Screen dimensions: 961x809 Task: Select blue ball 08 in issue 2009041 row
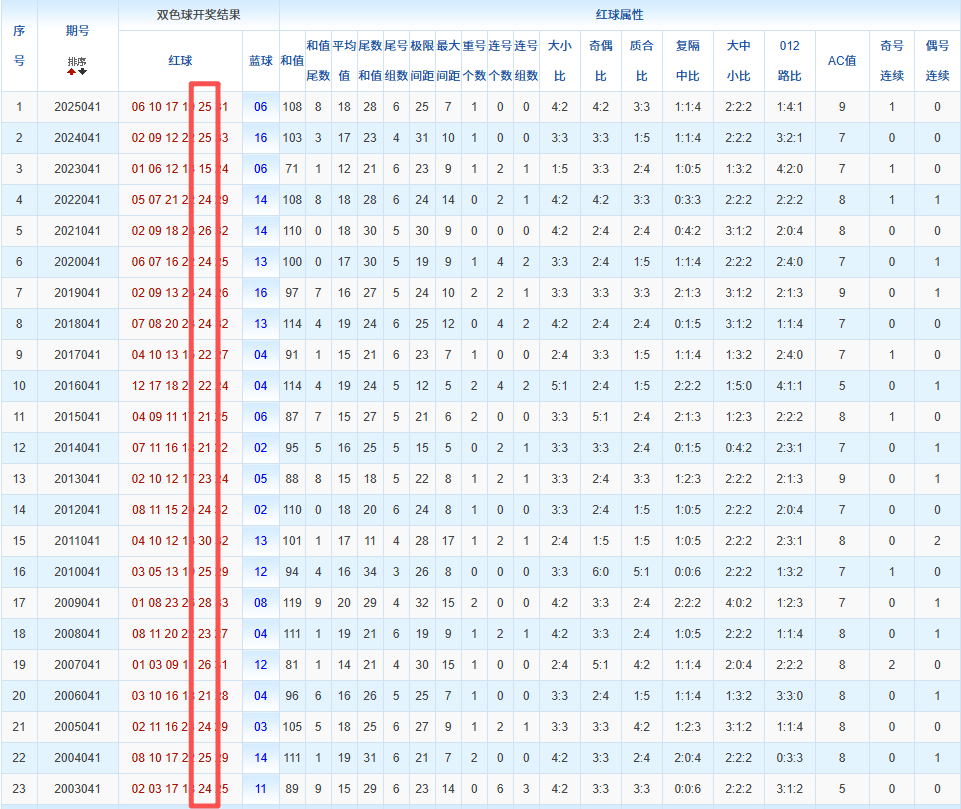click(260, 603)
